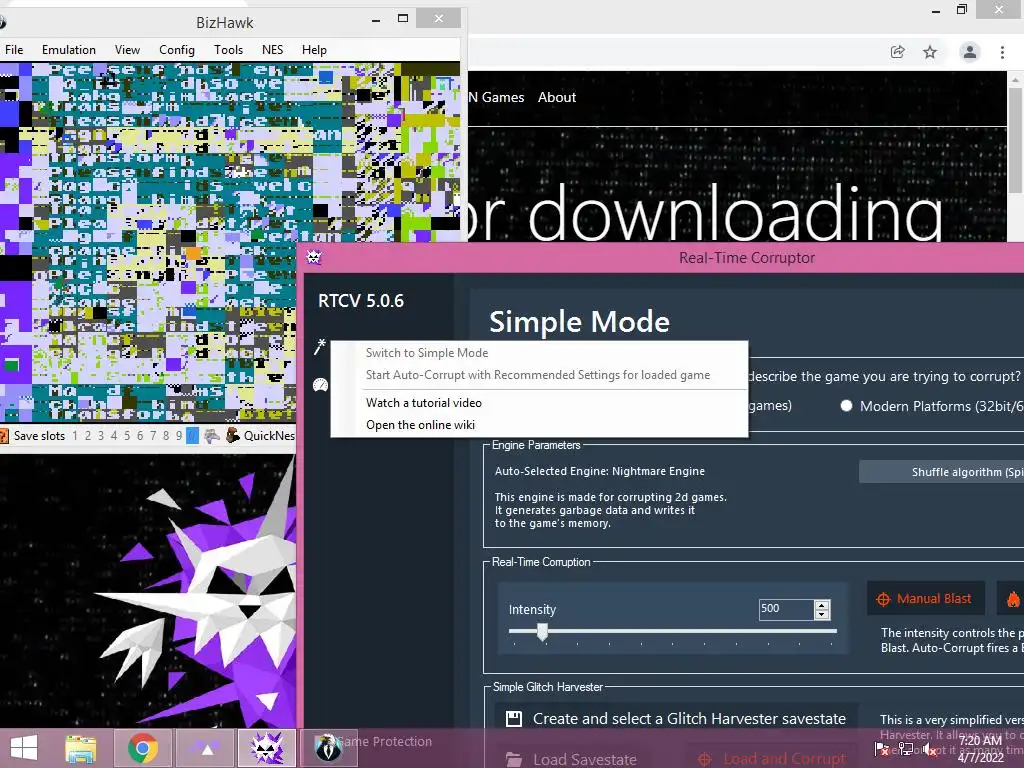Select save slot 3 in BizHawk
Image resolution: width=1024 pixels, height=768 pixels.
point(101,436)
